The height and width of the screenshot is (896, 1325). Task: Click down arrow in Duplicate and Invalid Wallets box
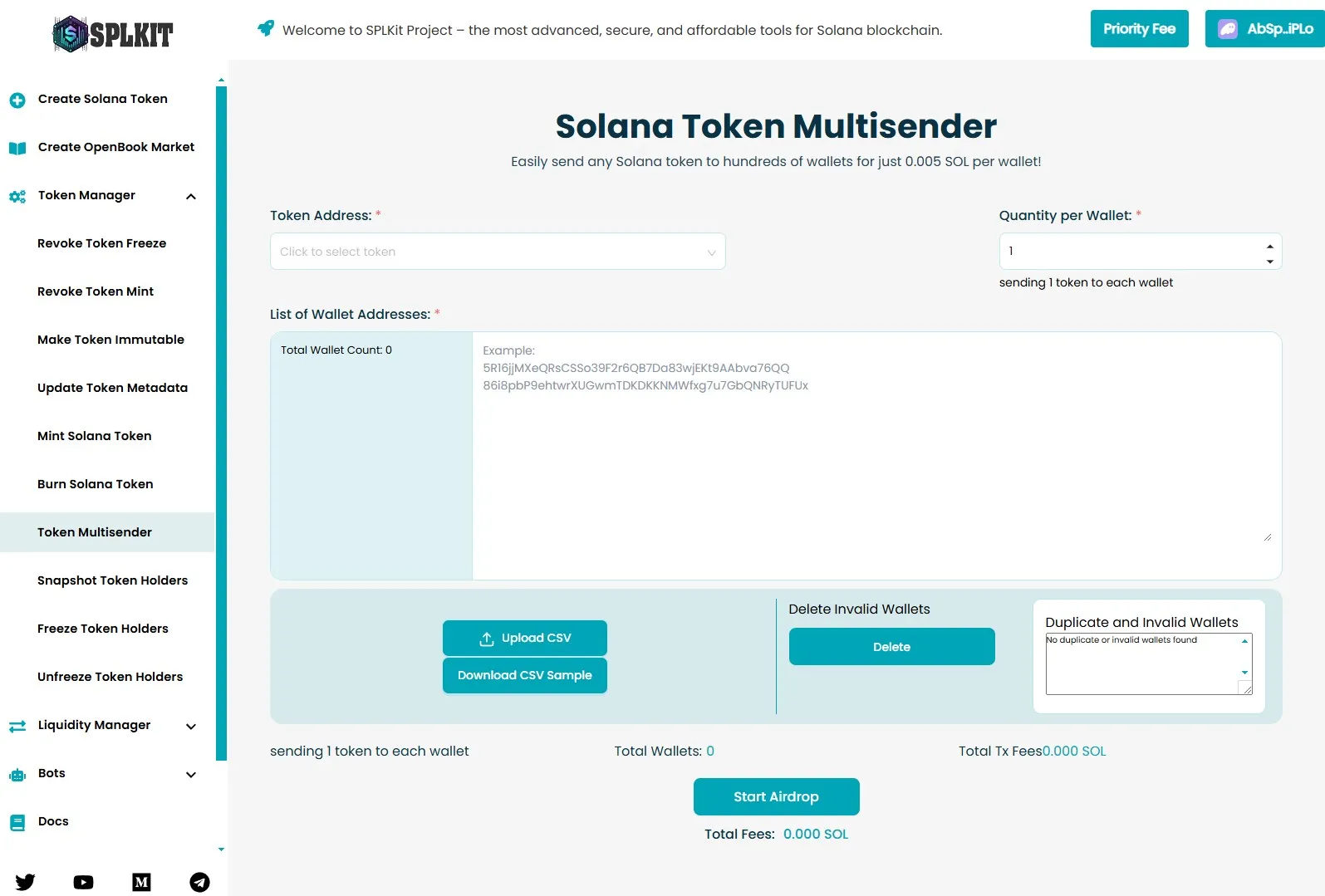[1244, 673]
